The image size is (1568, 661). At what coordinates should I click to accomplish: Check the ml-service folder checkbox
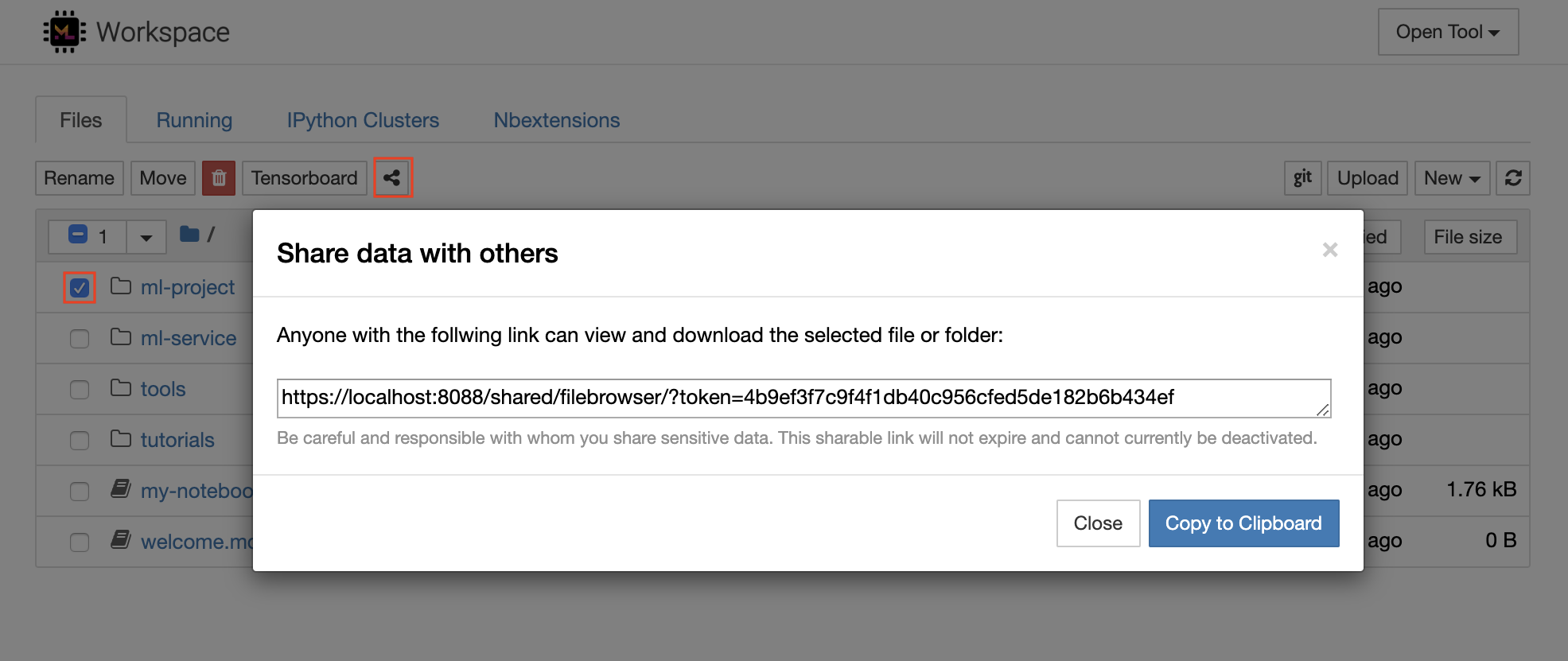80,339
